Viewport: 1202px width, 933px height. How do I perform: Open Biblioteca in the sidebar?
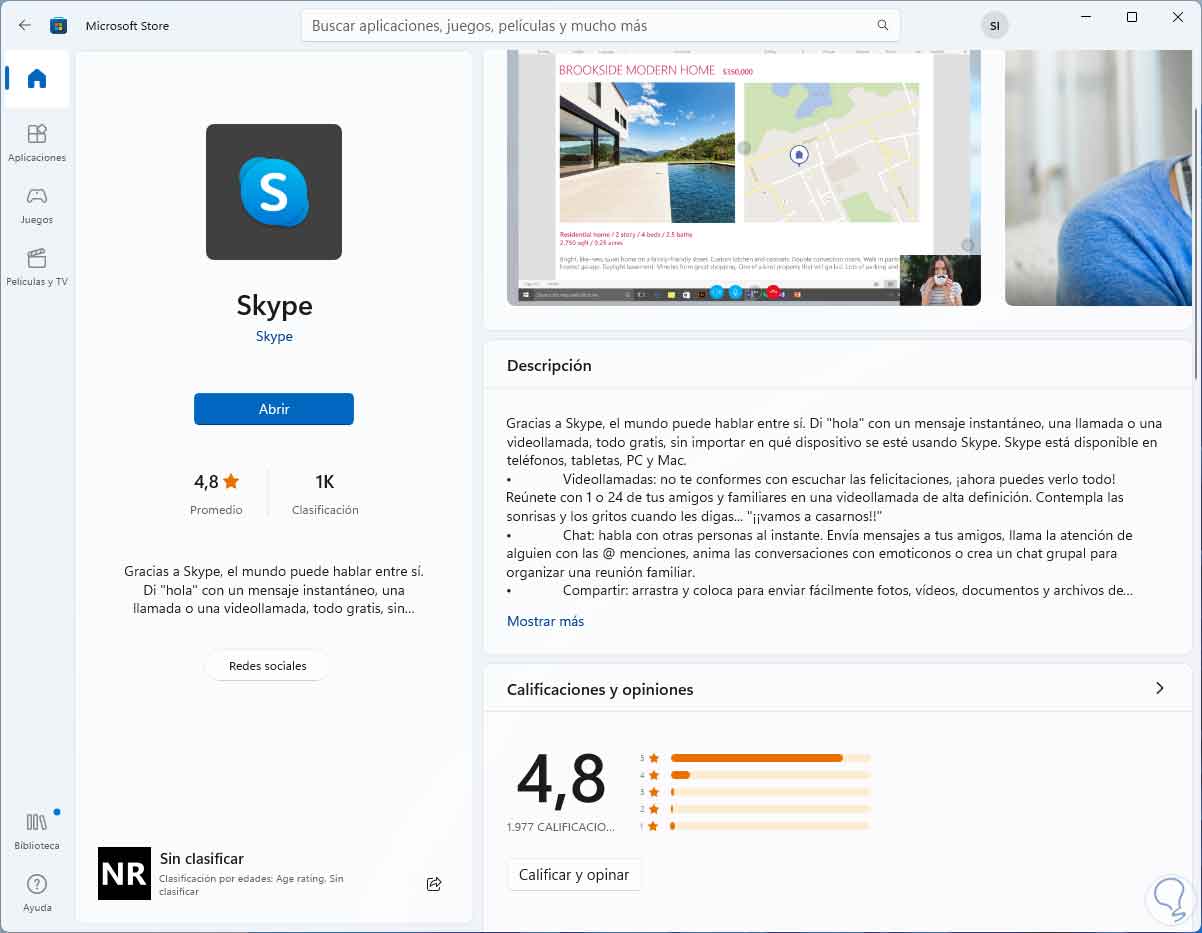[x=37, y=831]
